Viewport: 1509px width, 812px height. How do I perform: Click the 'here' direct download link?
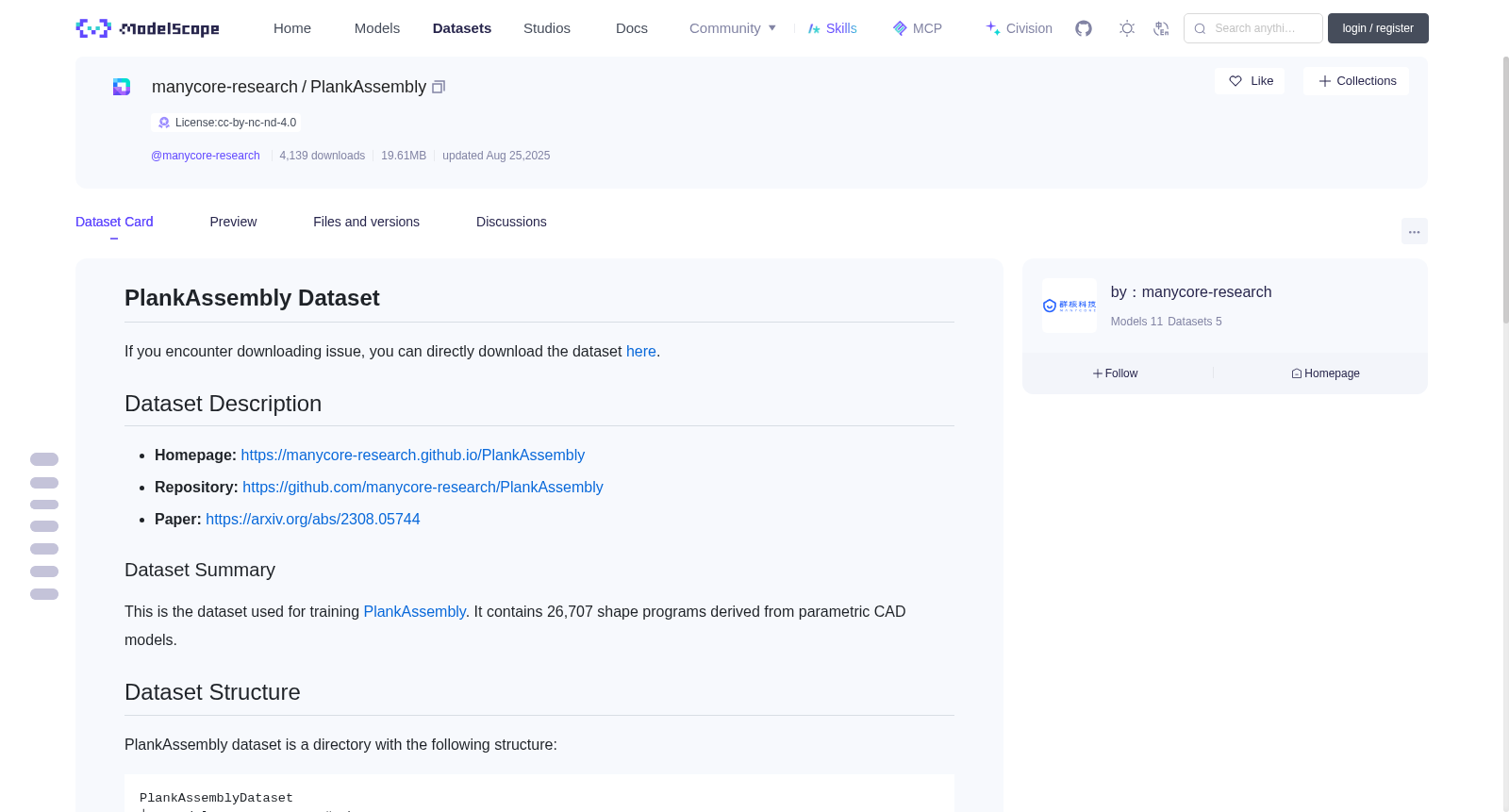coord(641,351)
